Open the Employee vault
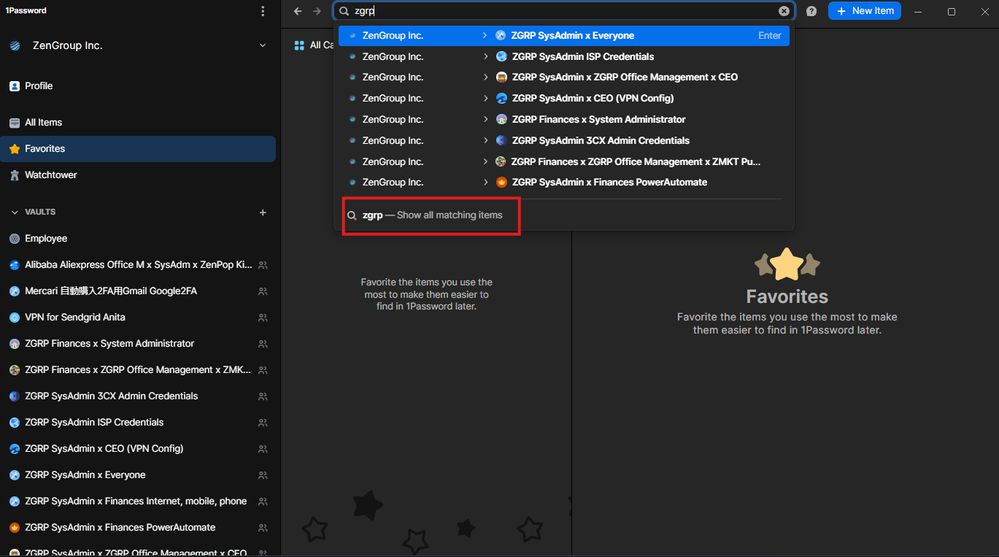The height and width of the screenshot is (557, 999). point(138,238)
